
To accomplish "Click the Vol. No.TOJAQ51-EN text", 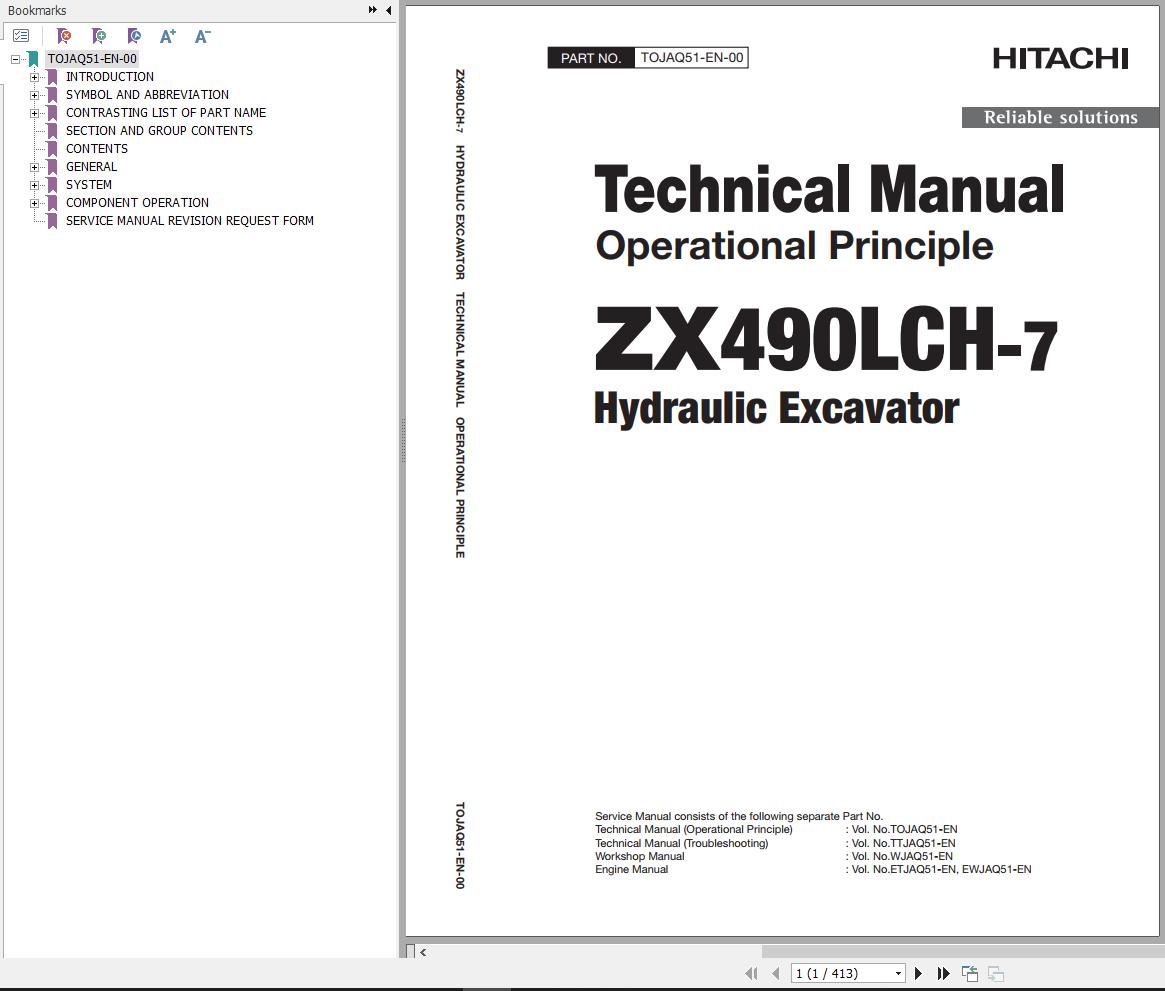I will point(904,829).
